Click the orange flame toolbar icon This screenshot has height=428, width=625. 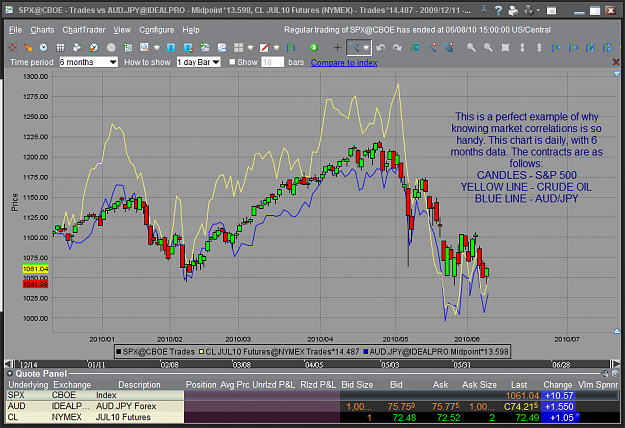click(28, 47)
